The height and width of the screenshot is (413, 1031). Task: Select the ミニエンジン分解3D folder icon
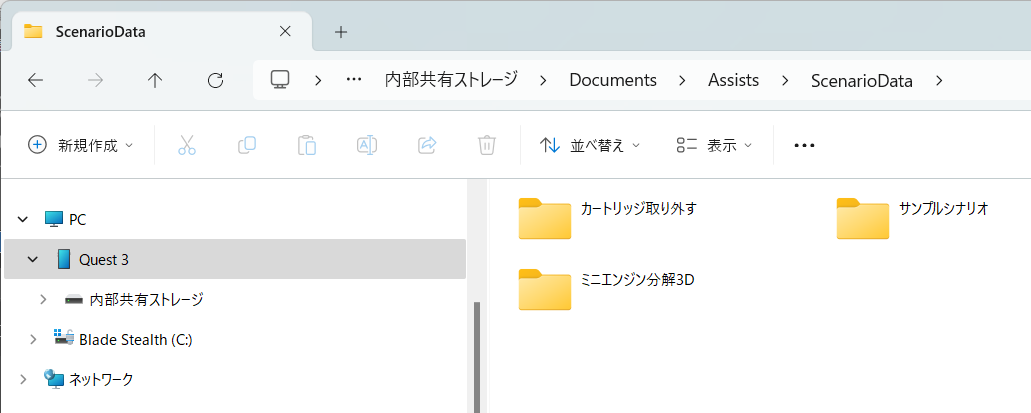pyautogui.click(x=544, y=289)
